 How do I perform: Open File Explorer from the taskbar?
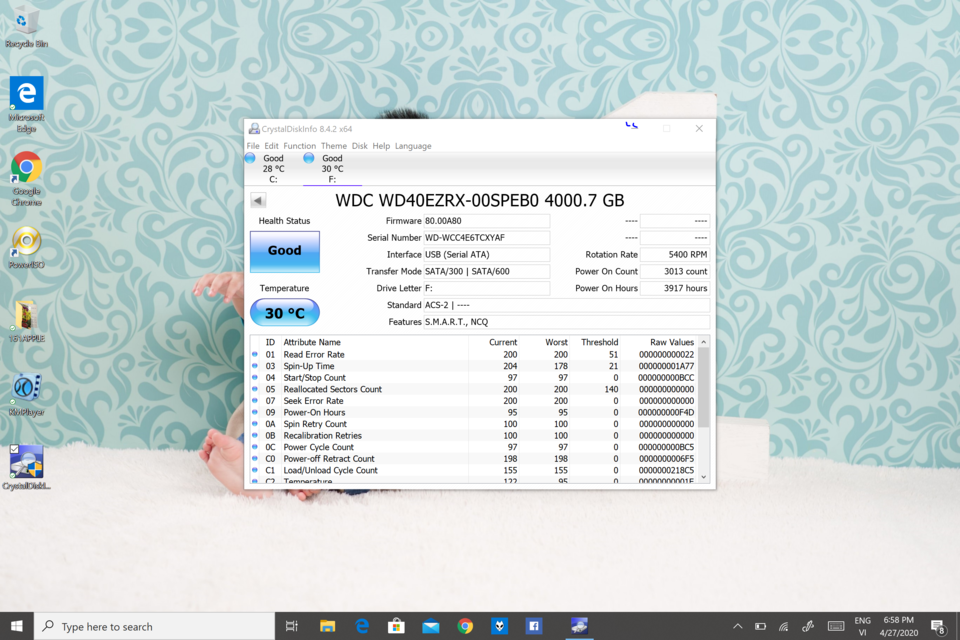point(328,626)
